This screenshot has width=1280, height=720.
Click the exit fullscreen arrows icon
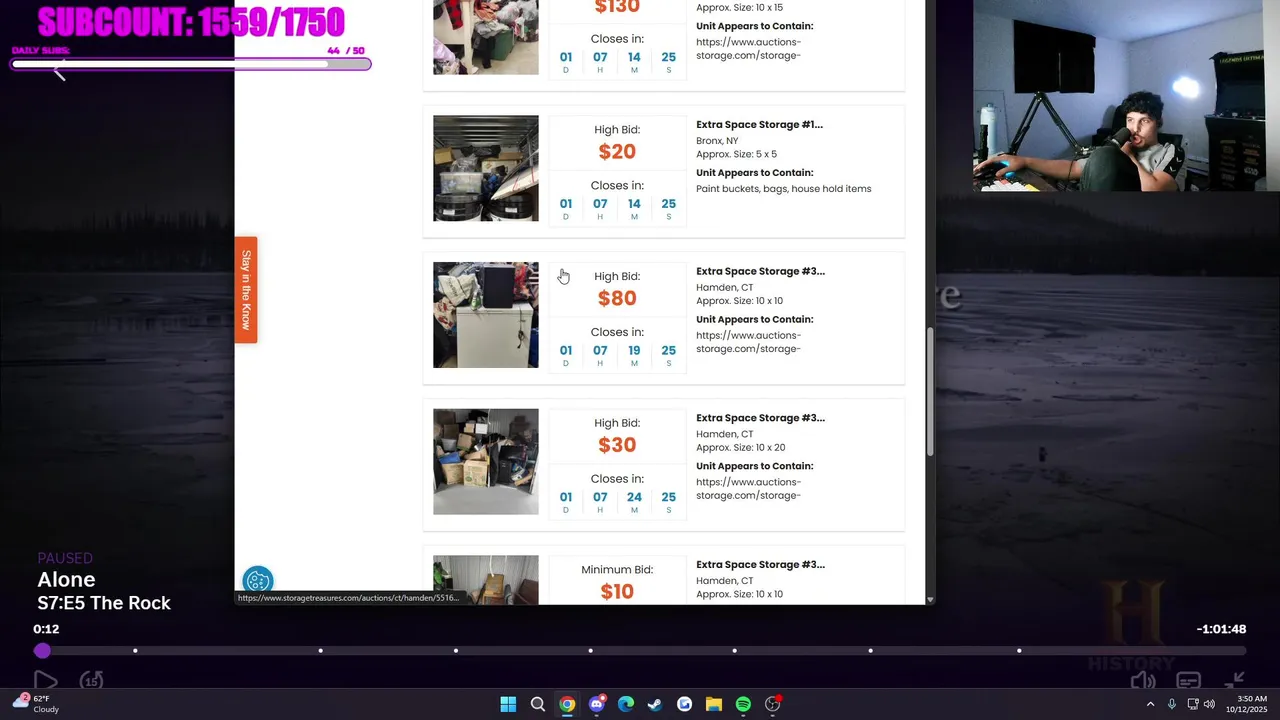tap(1235, 681)
